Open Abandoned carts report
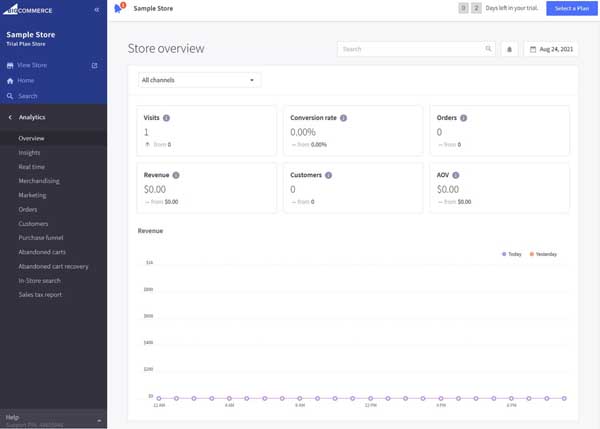600x429 pixels. [42, 252]
